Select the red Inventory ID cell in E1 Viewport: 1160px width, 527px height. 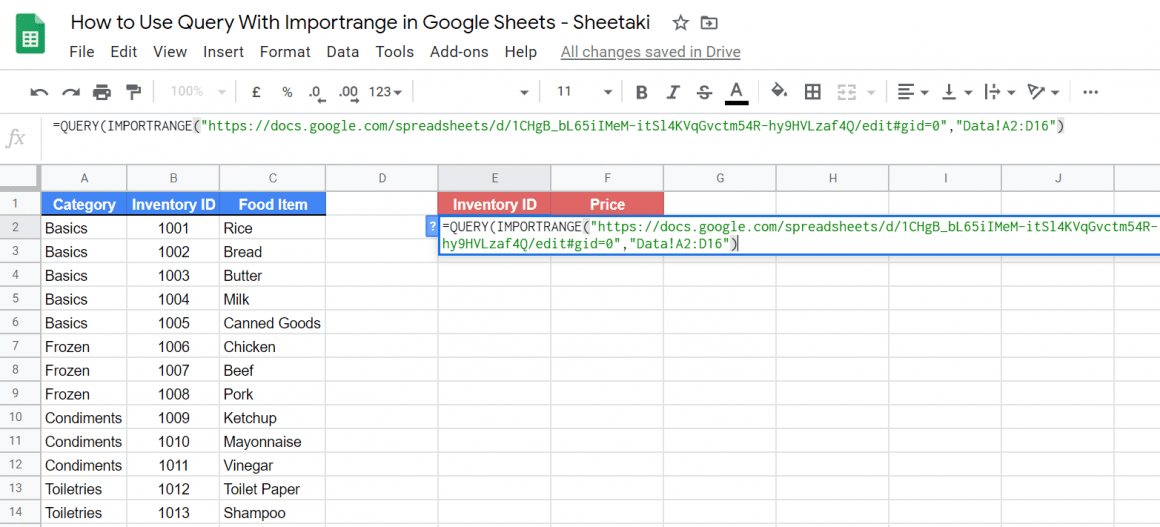494,204
